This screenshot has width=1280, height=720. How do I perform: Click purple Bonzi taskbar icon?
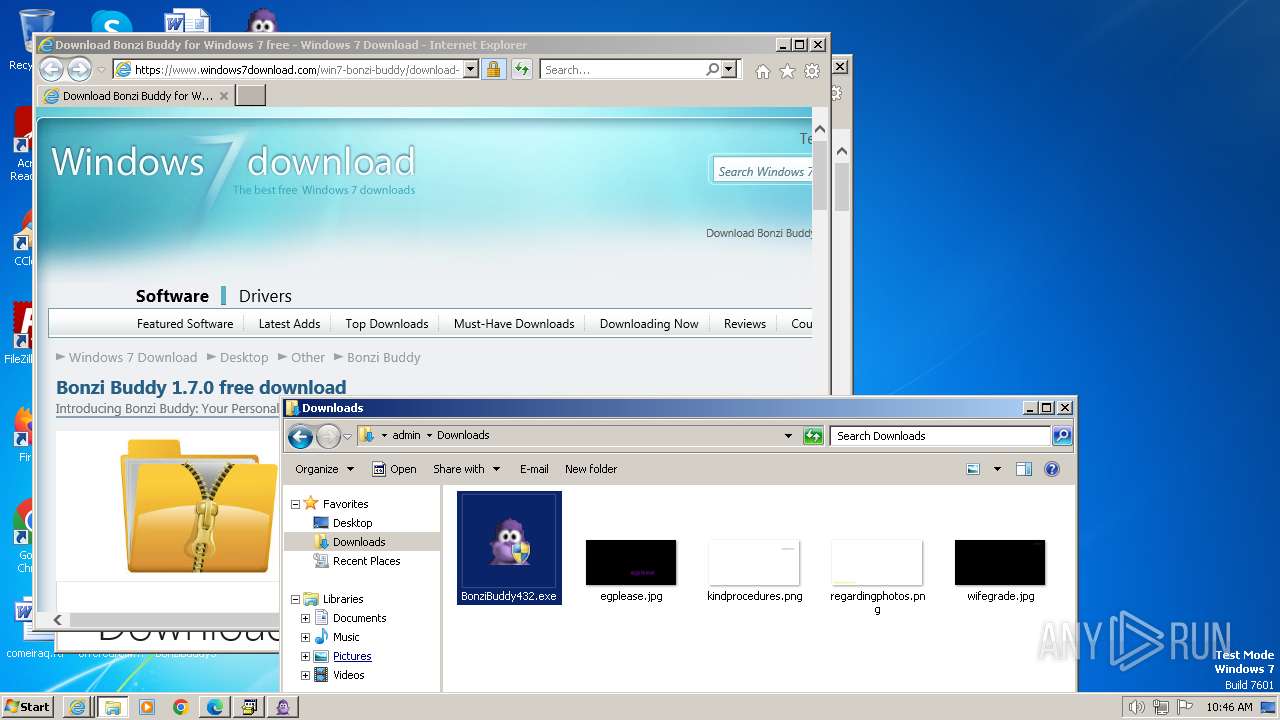coord(283,707)
